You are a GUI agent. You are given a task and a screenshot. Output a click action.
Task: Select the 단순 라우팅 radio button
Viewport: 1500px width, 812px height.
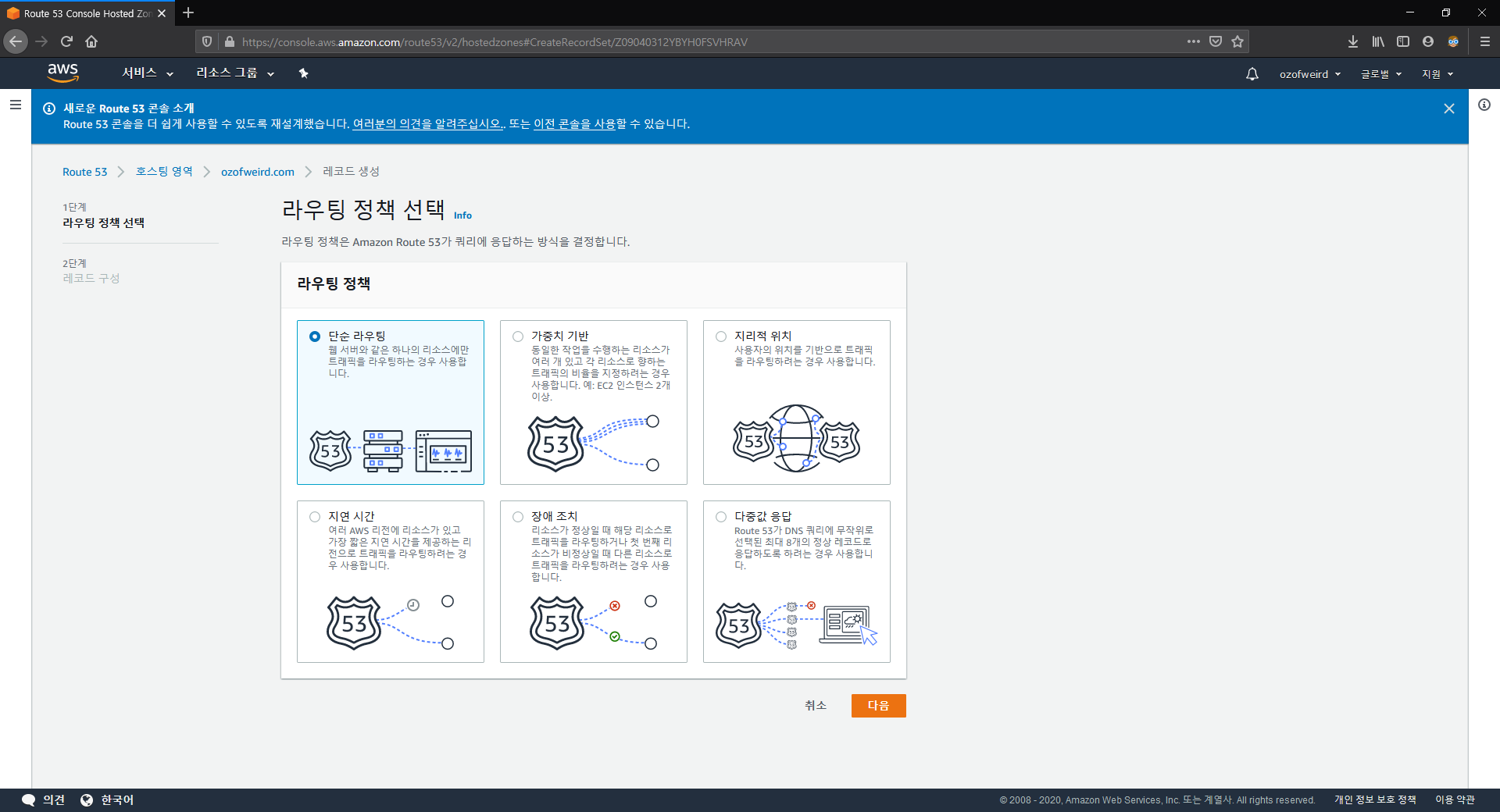pos(315,337)
